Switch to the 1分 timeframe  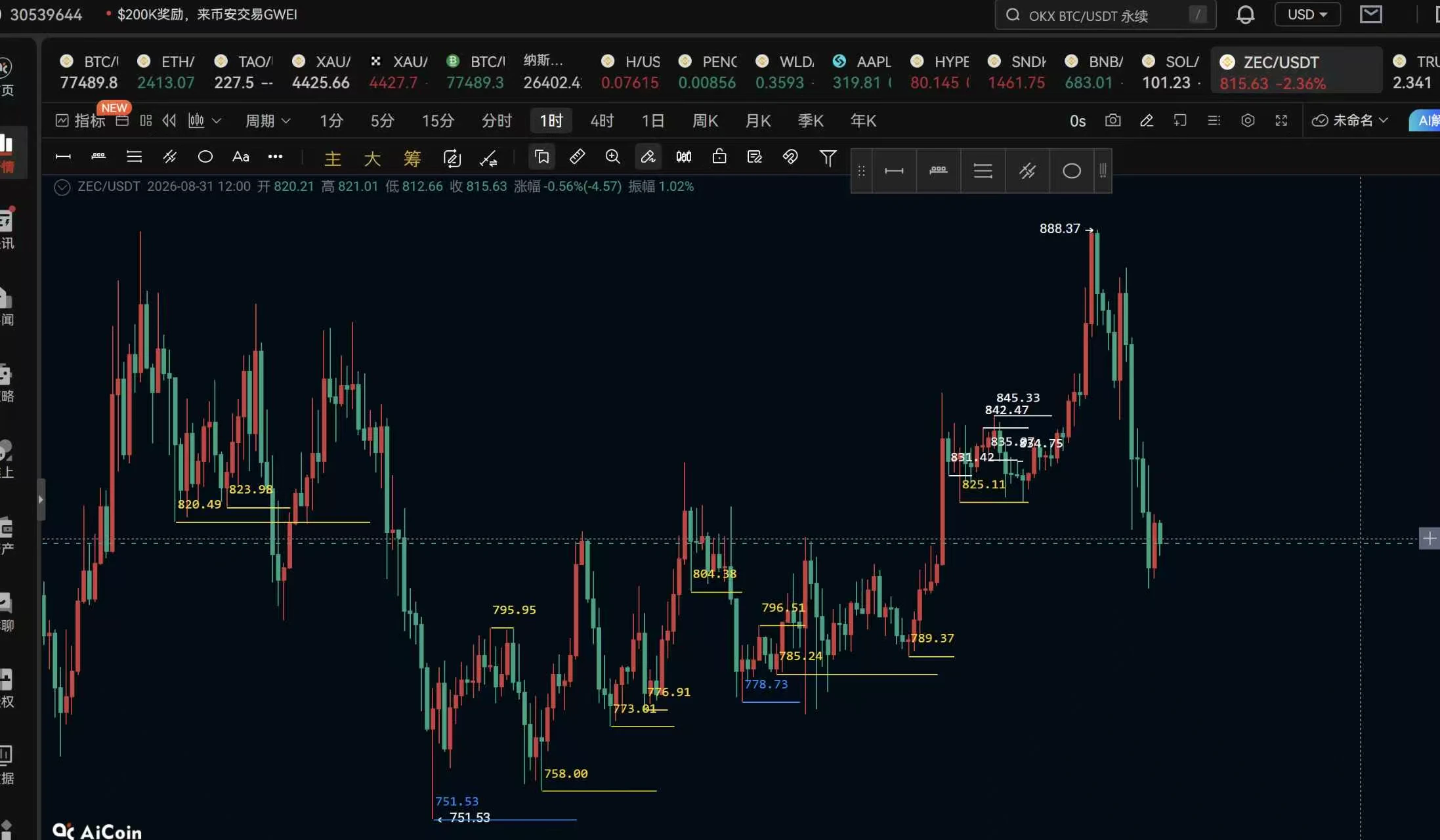331,121
